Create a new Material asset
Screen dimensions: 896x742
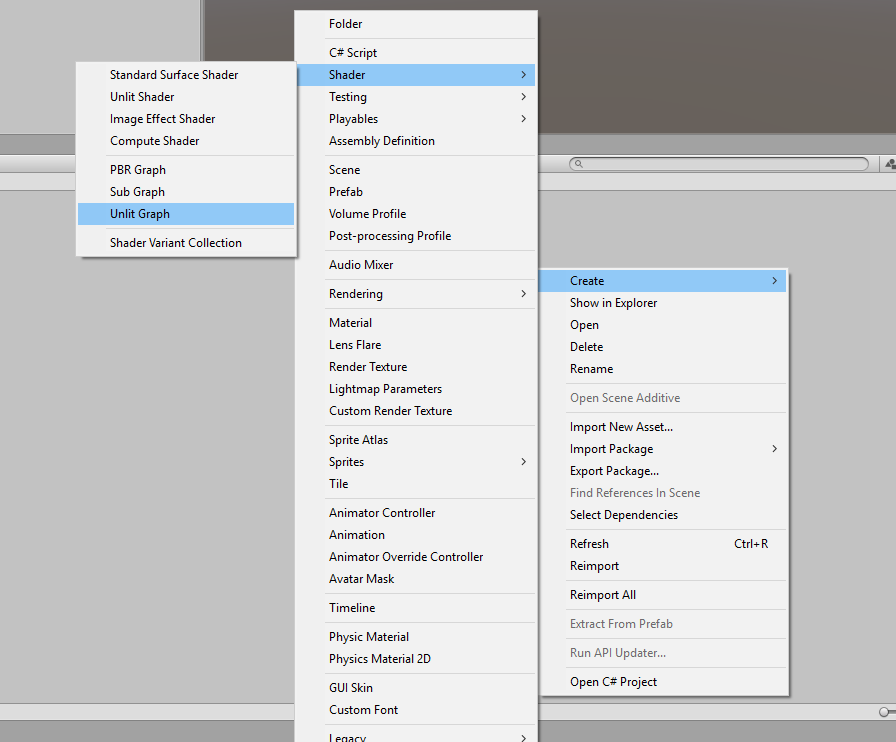coord(350,323)
